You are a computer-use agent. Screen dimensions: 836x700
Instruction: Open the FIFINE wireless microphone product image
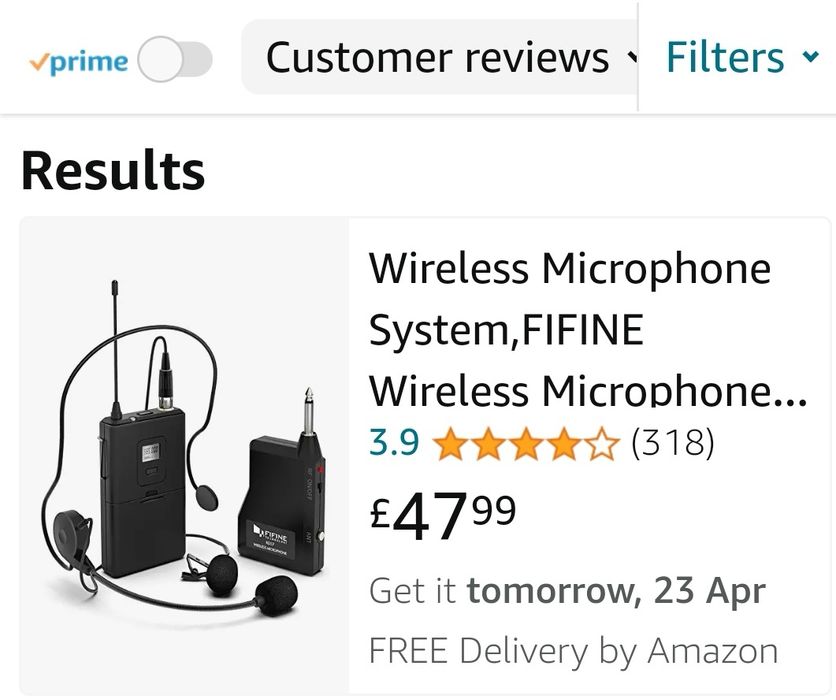coord(184,455)
